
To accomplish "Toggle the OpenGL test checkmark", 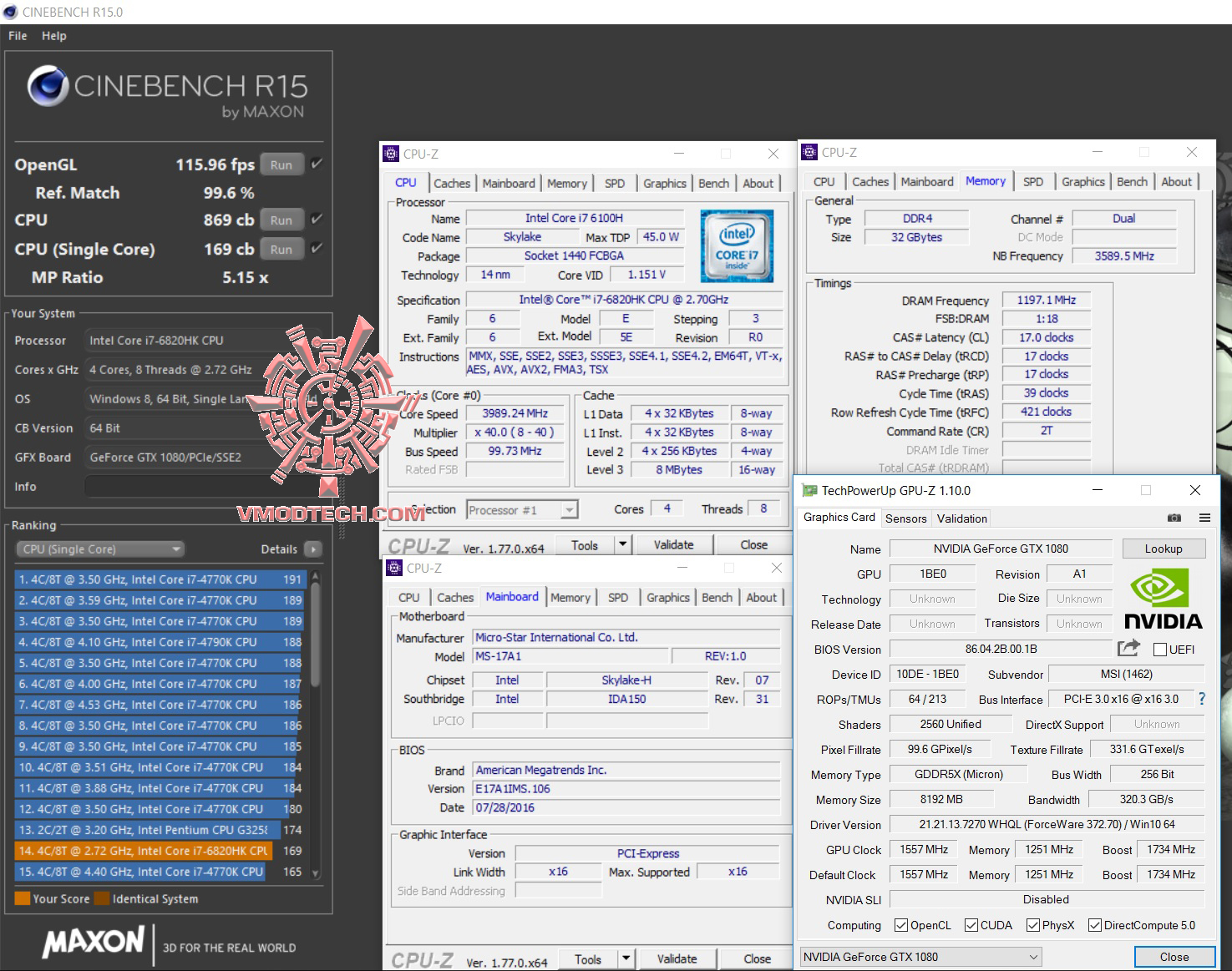I will coord(317,164).
